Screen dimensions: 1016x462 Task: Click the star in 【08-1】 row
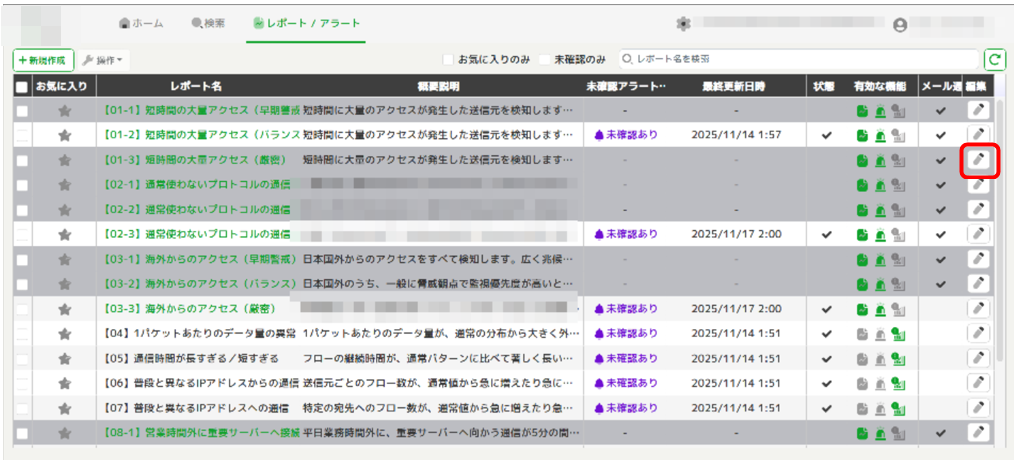coord(64,433)
